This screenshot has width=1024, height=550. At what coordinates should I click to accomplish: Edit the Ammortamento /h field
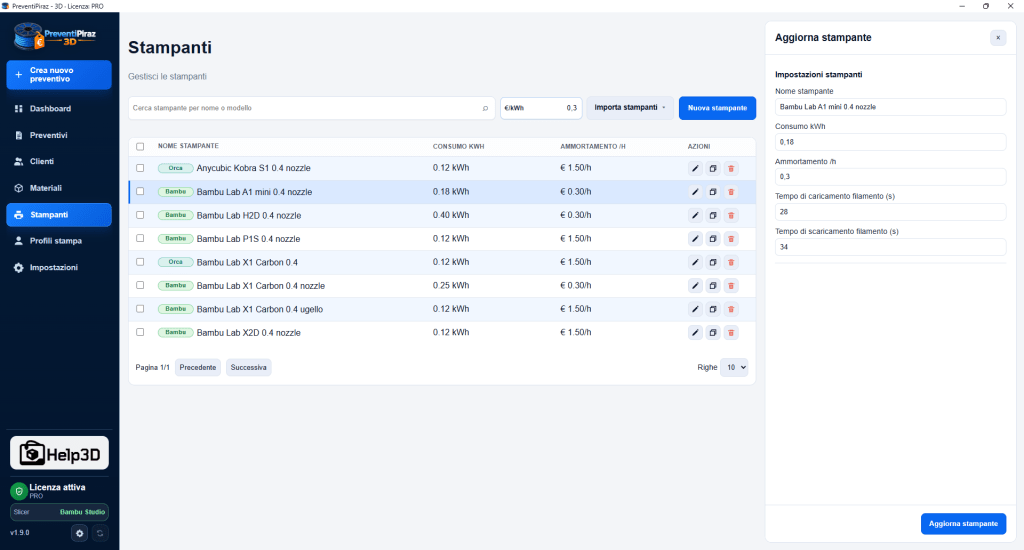[890, 177]
